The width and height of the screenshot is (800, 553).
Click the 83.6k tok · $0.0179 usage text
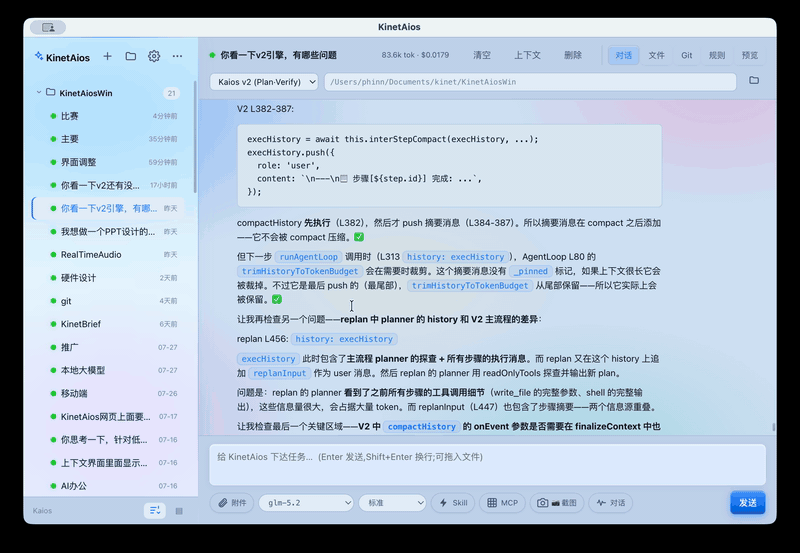(415, 55)
